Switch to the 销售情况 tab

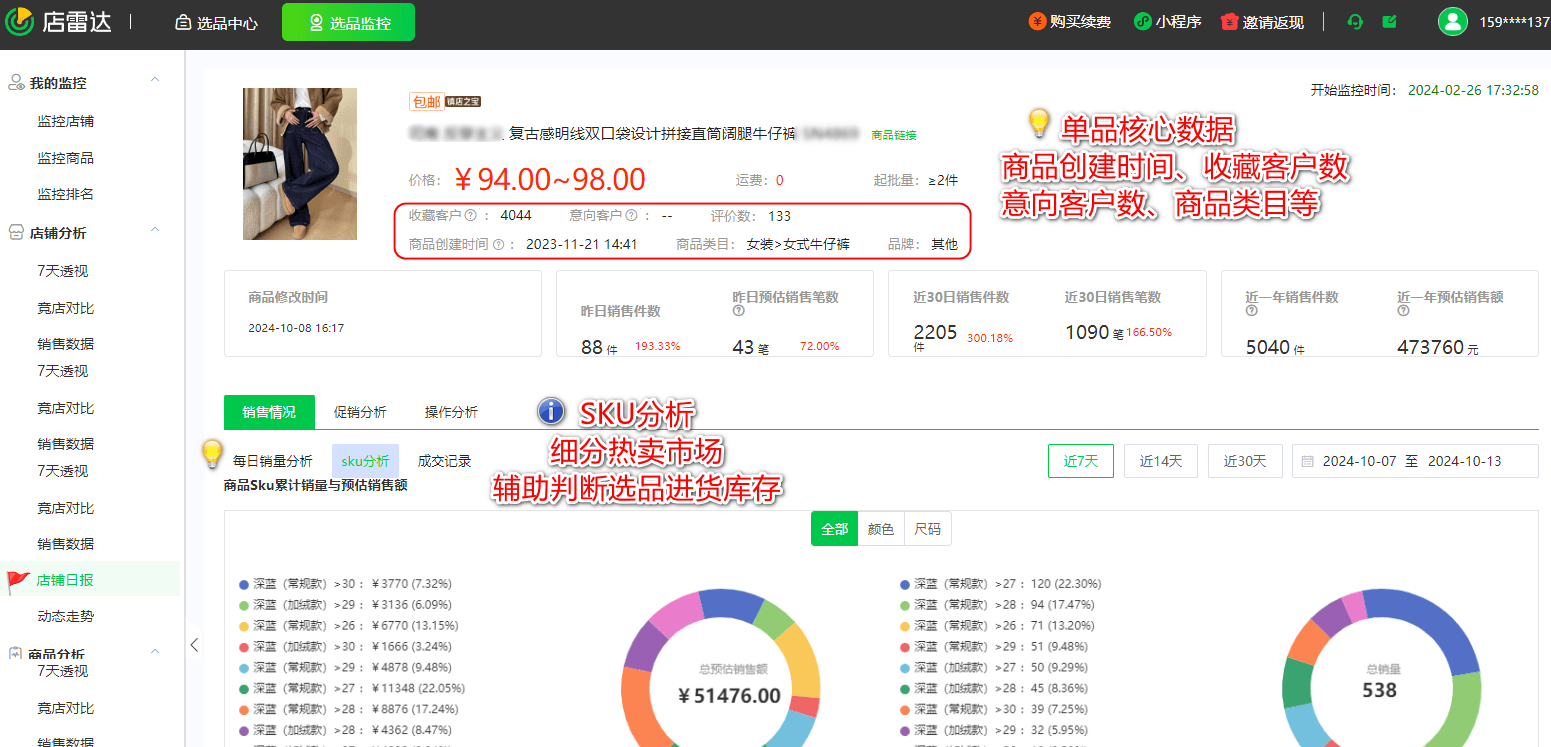[x=269, y=412]
